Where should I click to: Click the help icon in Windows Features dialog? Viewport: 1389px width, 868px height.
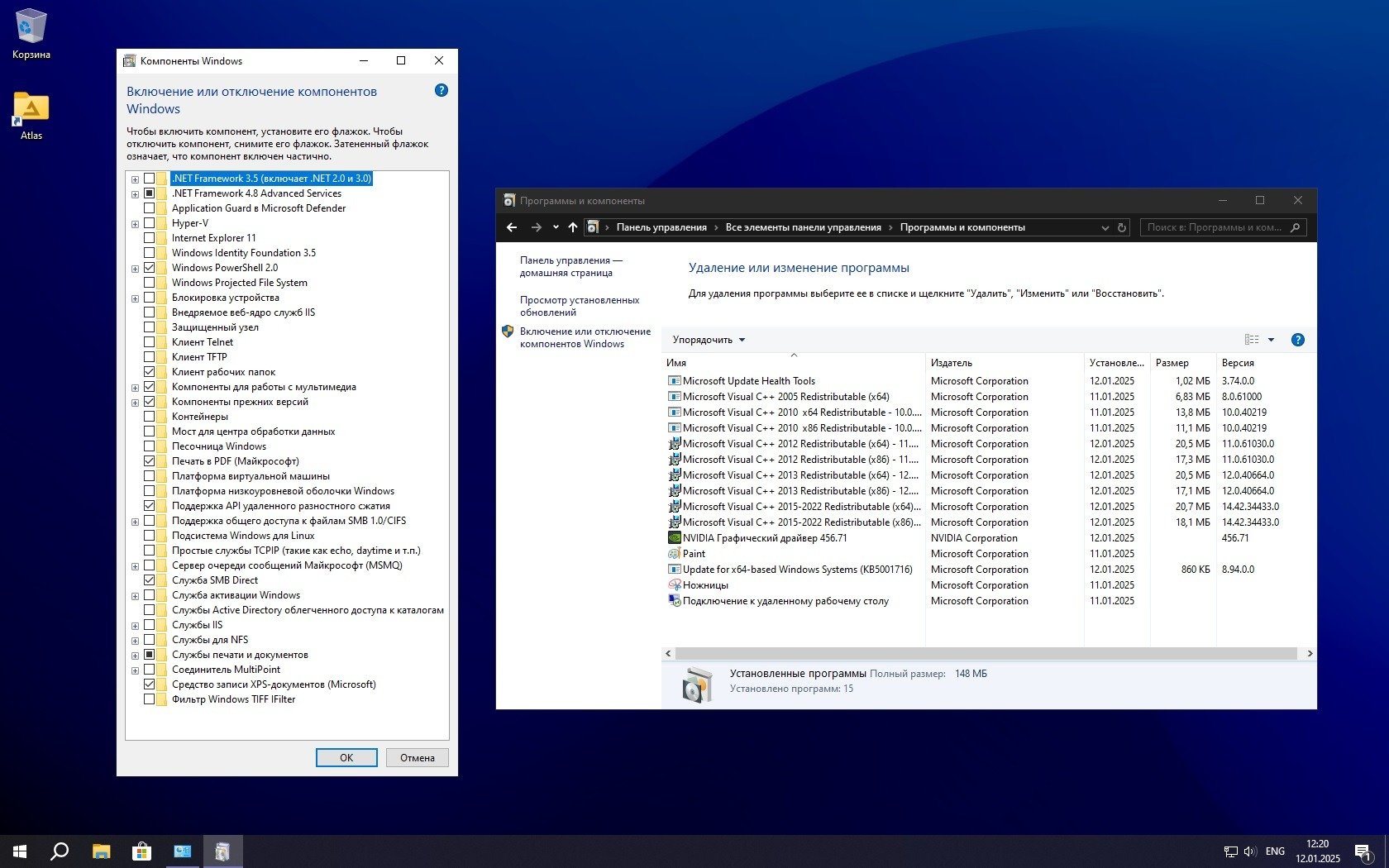pos(442,90)
